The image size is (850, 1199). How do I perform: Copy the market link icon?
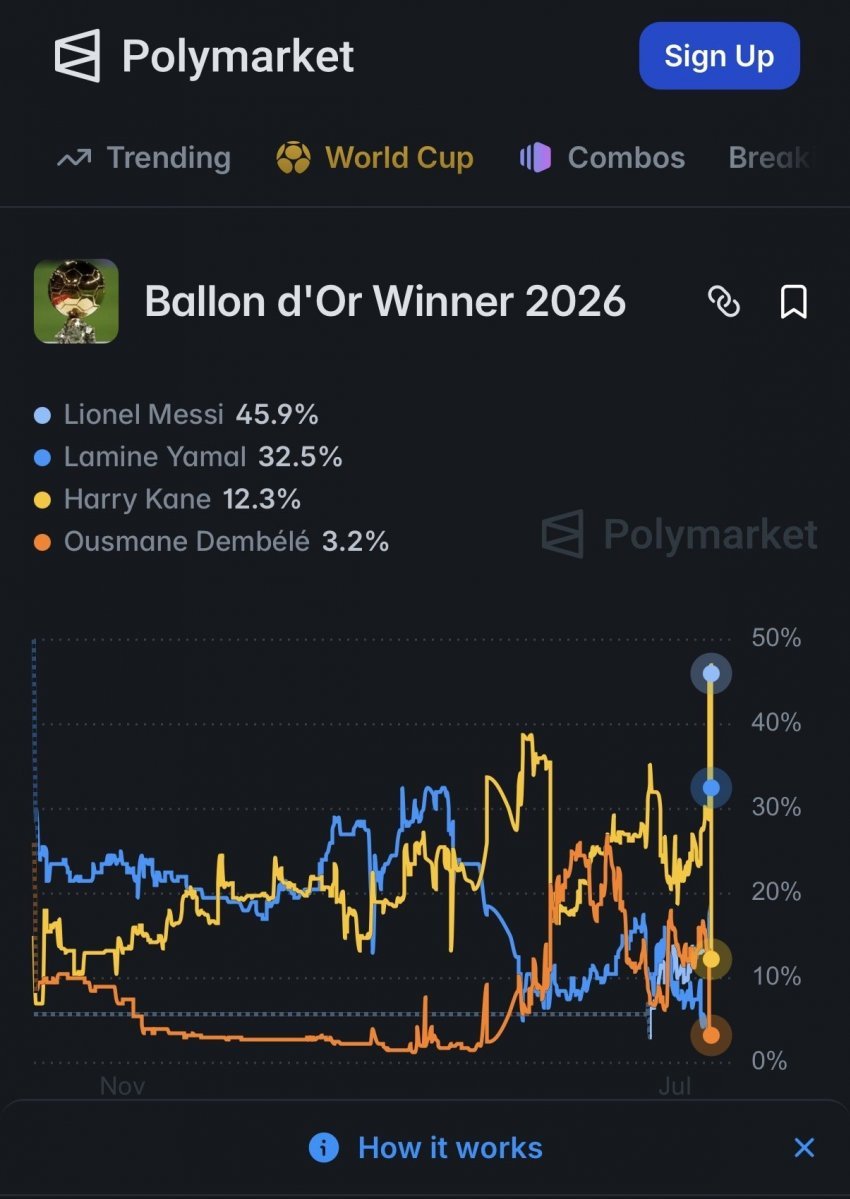pos(724,301)
